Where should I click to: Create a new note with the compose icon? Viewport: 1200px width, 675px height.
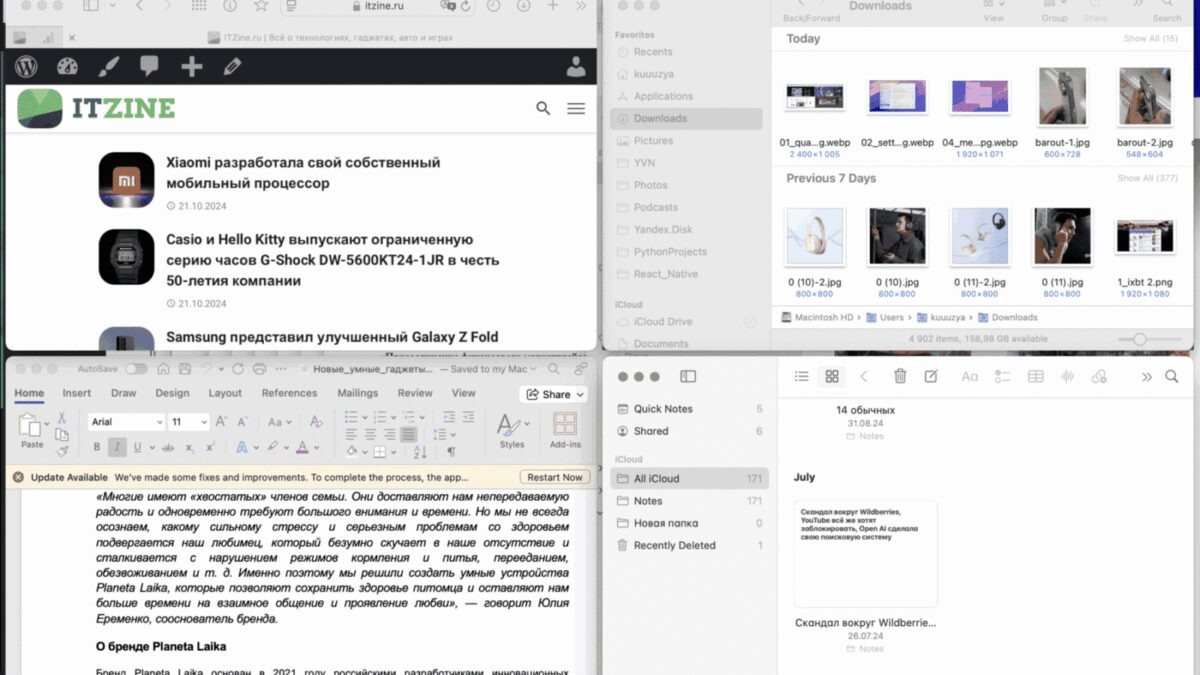[931, 376]
